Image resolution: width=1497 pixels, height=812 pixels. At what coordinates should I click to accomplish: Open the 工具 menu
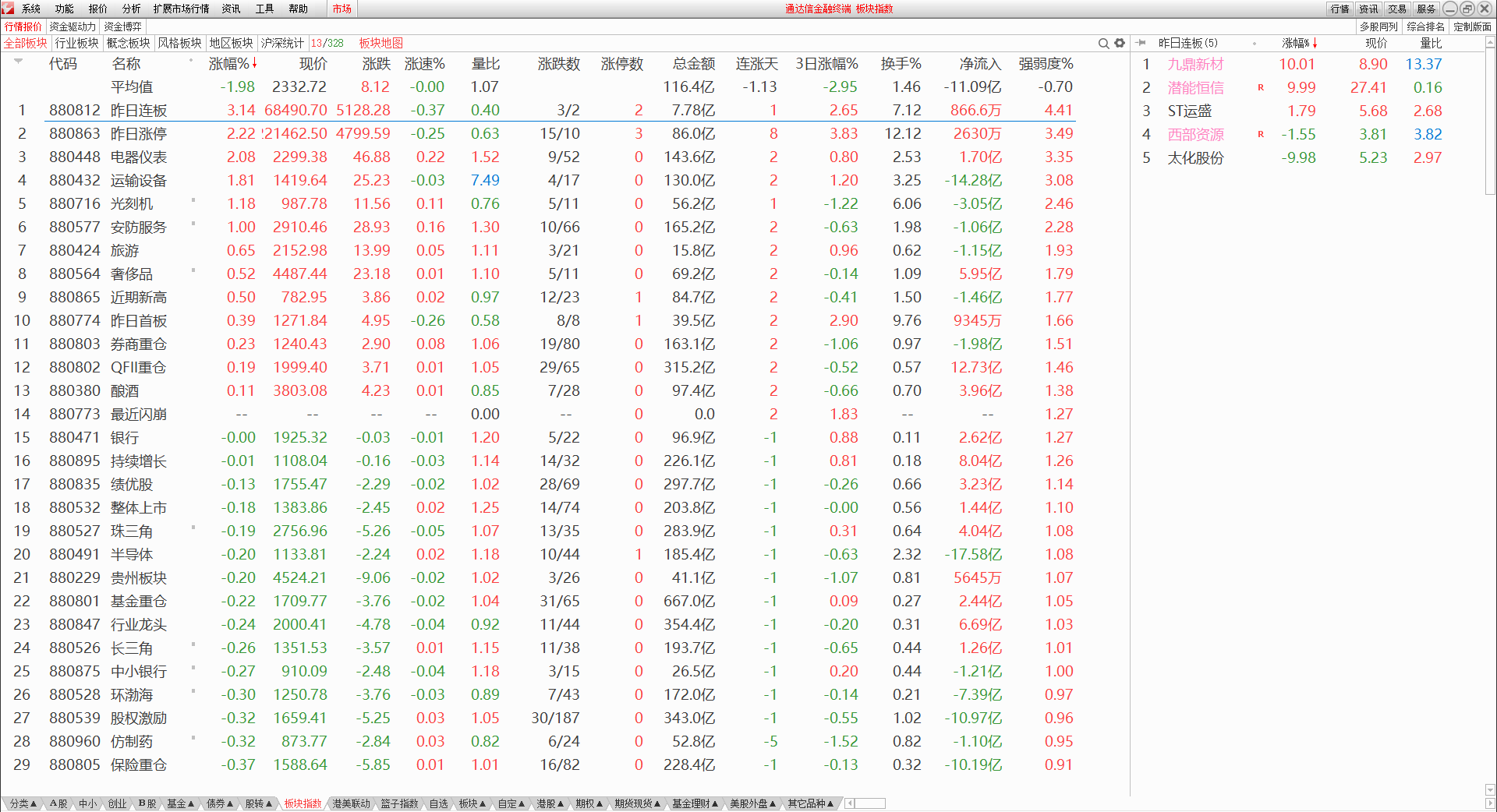tap(265, 9)
